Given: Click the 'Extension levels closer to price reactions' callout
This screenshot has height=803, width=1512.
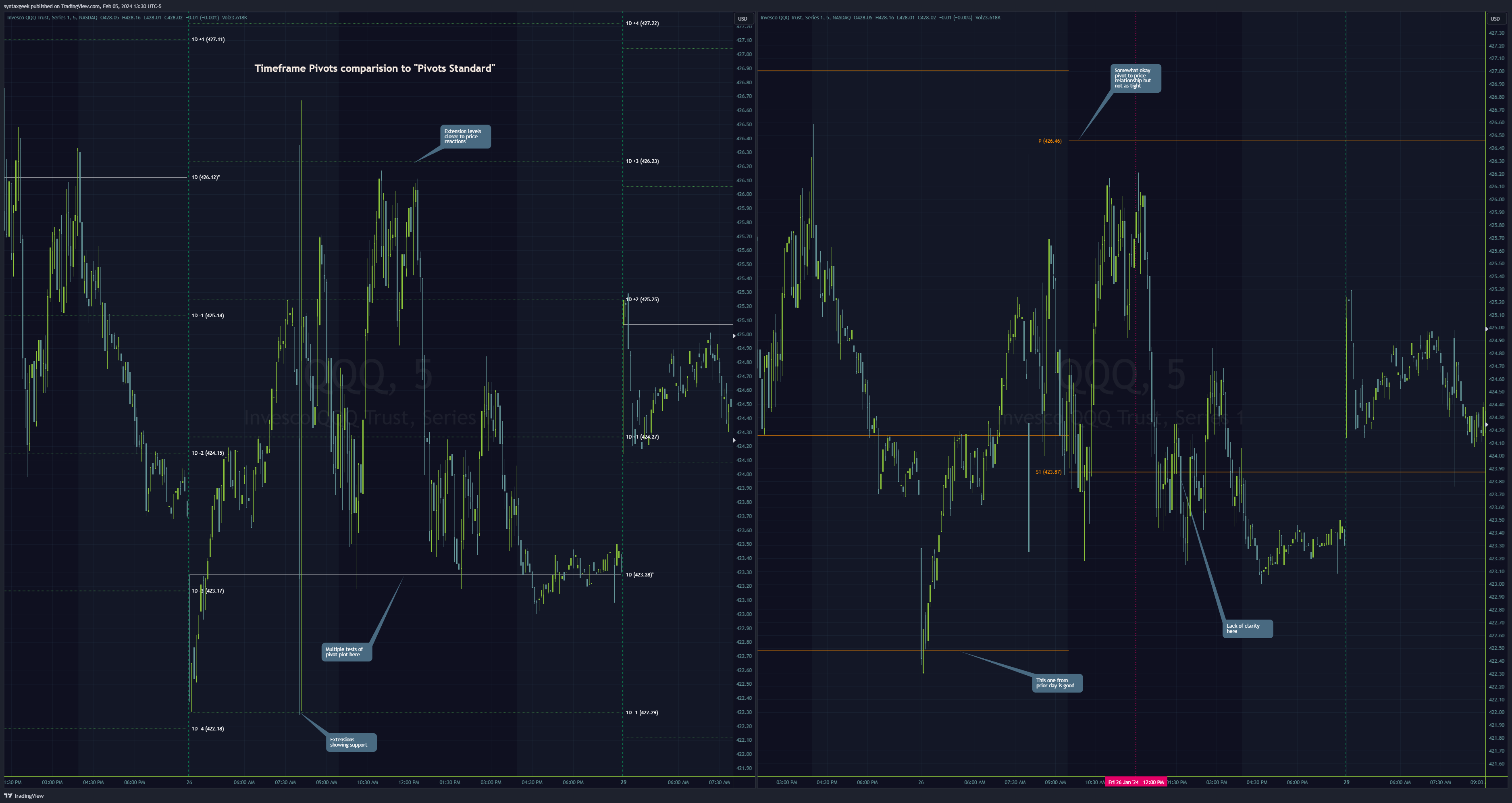Looking at the screenshot, I should click(466, 137).
